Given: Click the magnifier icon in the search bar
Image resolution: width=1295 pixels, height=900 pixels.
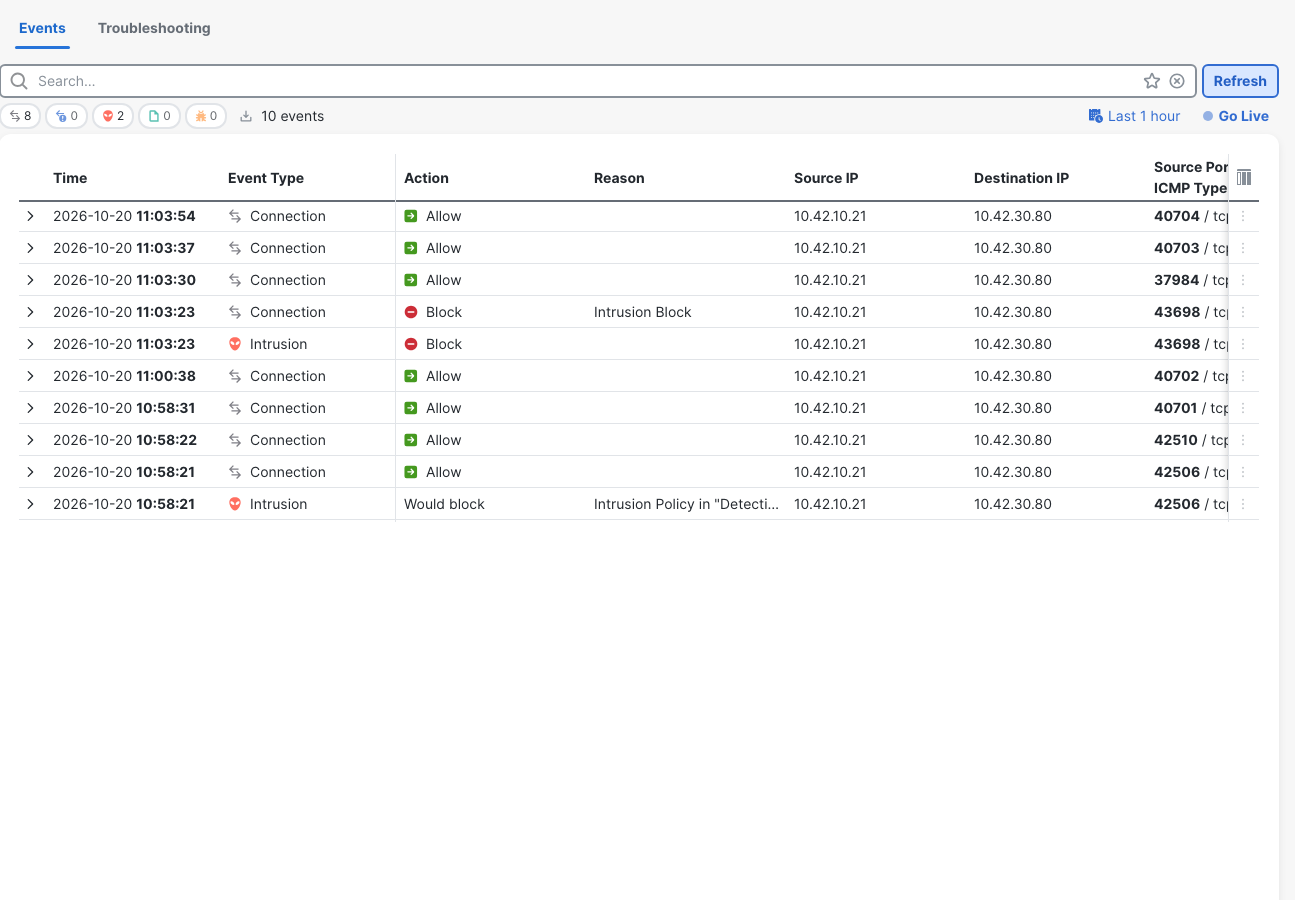Looking at the screenshot, I should (19, 81).
